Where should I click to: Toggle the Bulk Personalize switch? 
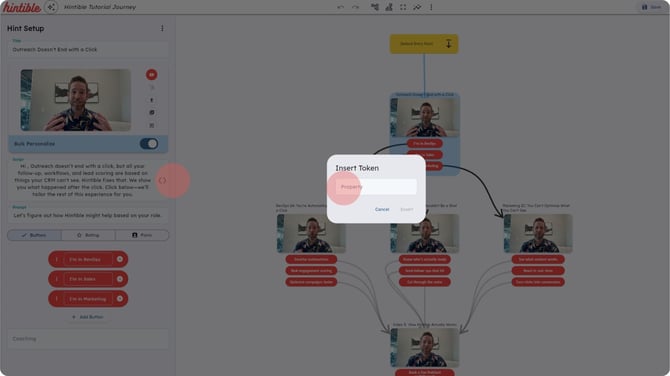click(149, 144)
